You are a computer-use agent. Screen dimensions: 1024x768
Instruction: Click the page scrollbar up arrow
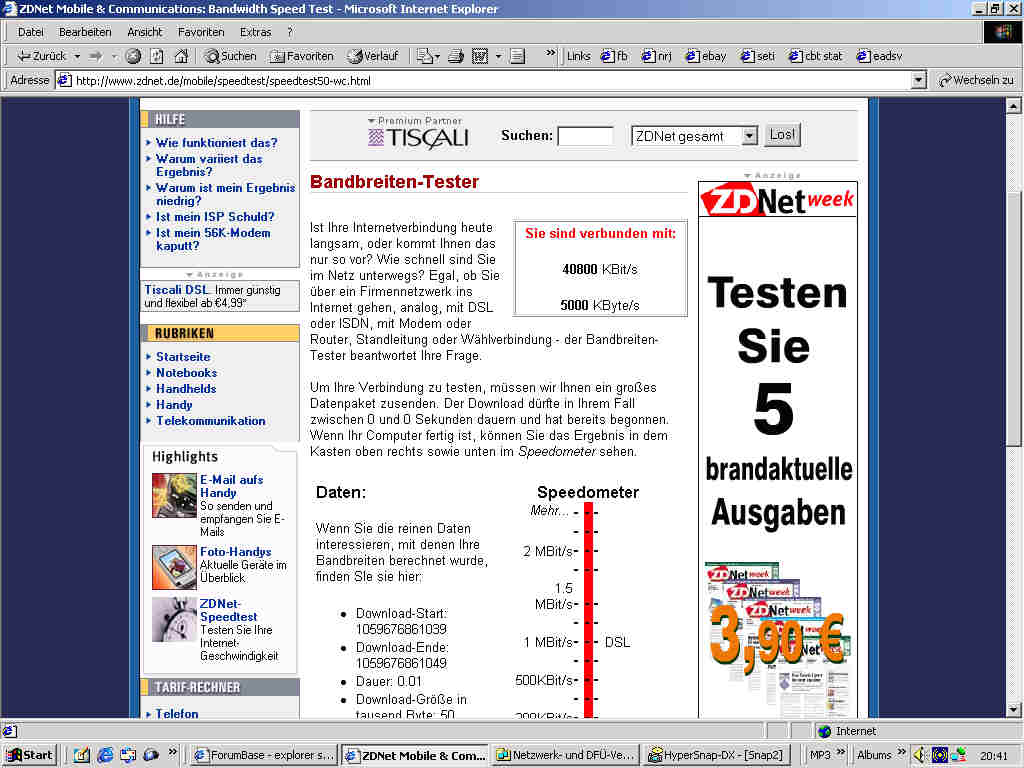(1013, 105)
